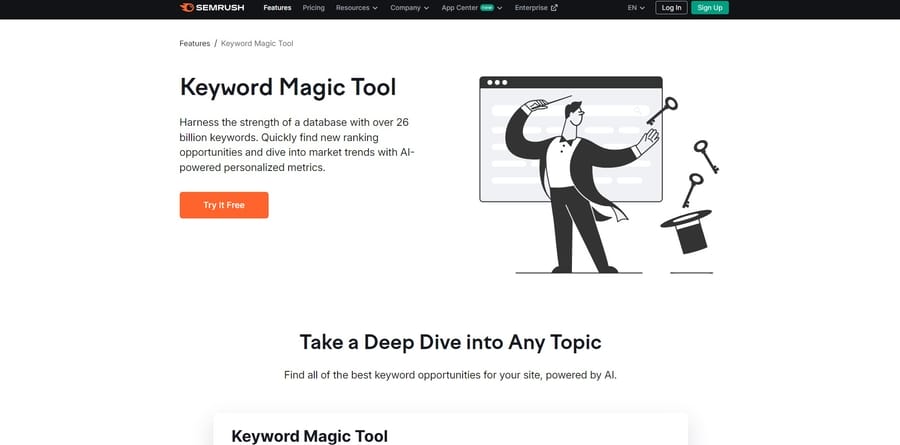This screenshot has width=900, height=445.
Task: Go to the Pricing page
Action: coord(313,7)
